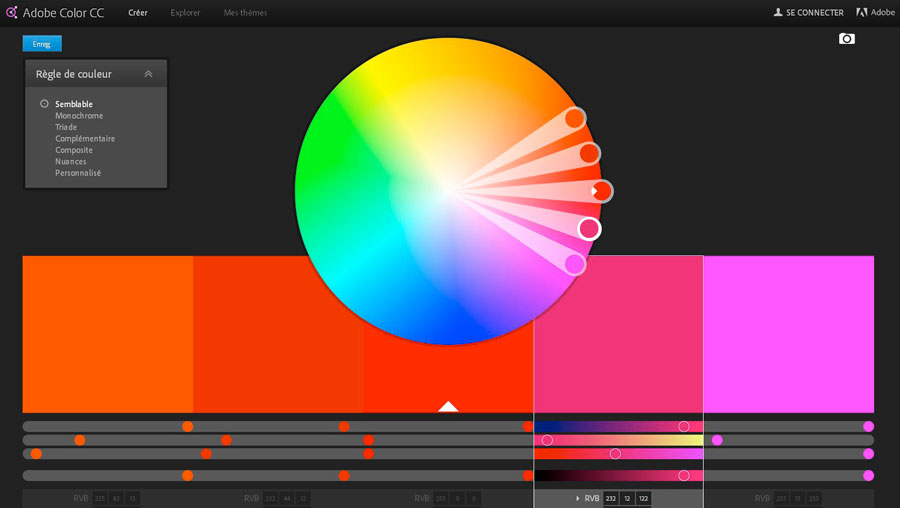This screenshot has width=900, height=508.
Task: Click the top slider handle under the red swatch
Action: pos(528,426)
